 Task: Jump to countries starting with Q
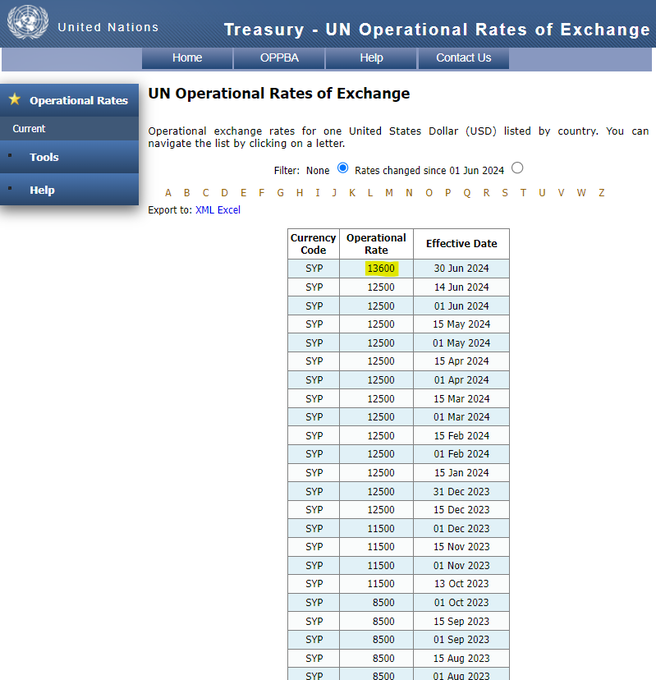(467, 193)
